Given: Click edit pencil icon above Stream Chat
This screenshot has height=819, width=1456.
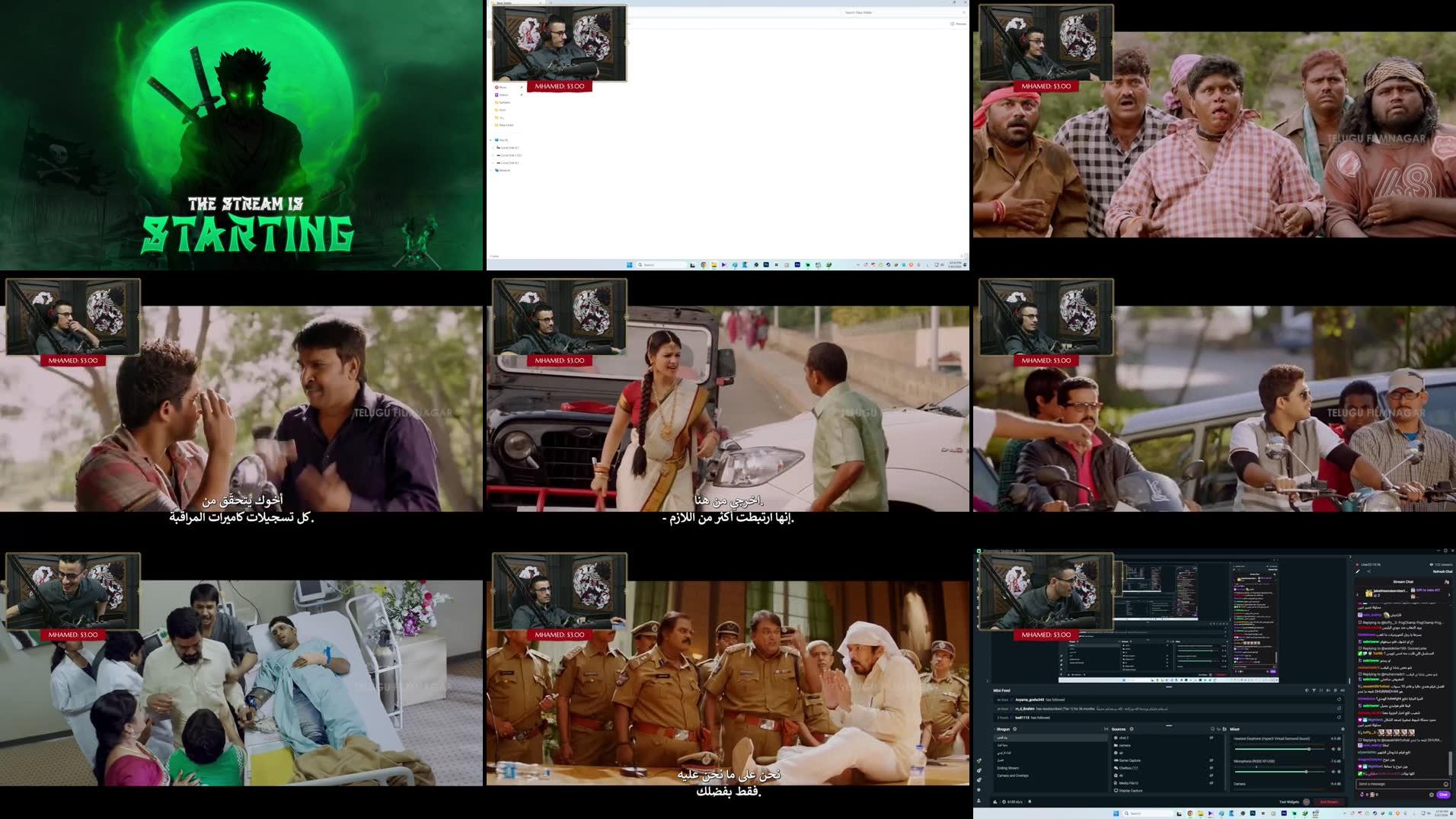Looking at the screenshot, I should [1358, 571].
